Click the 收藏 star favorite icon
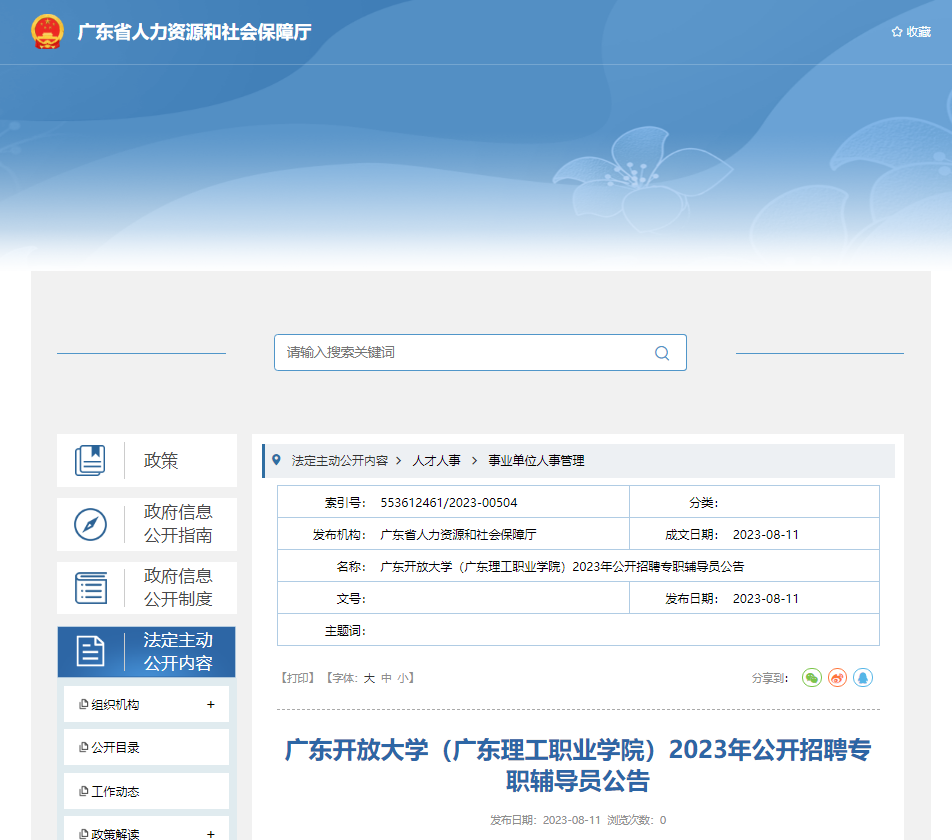 [x=897, y=32]
